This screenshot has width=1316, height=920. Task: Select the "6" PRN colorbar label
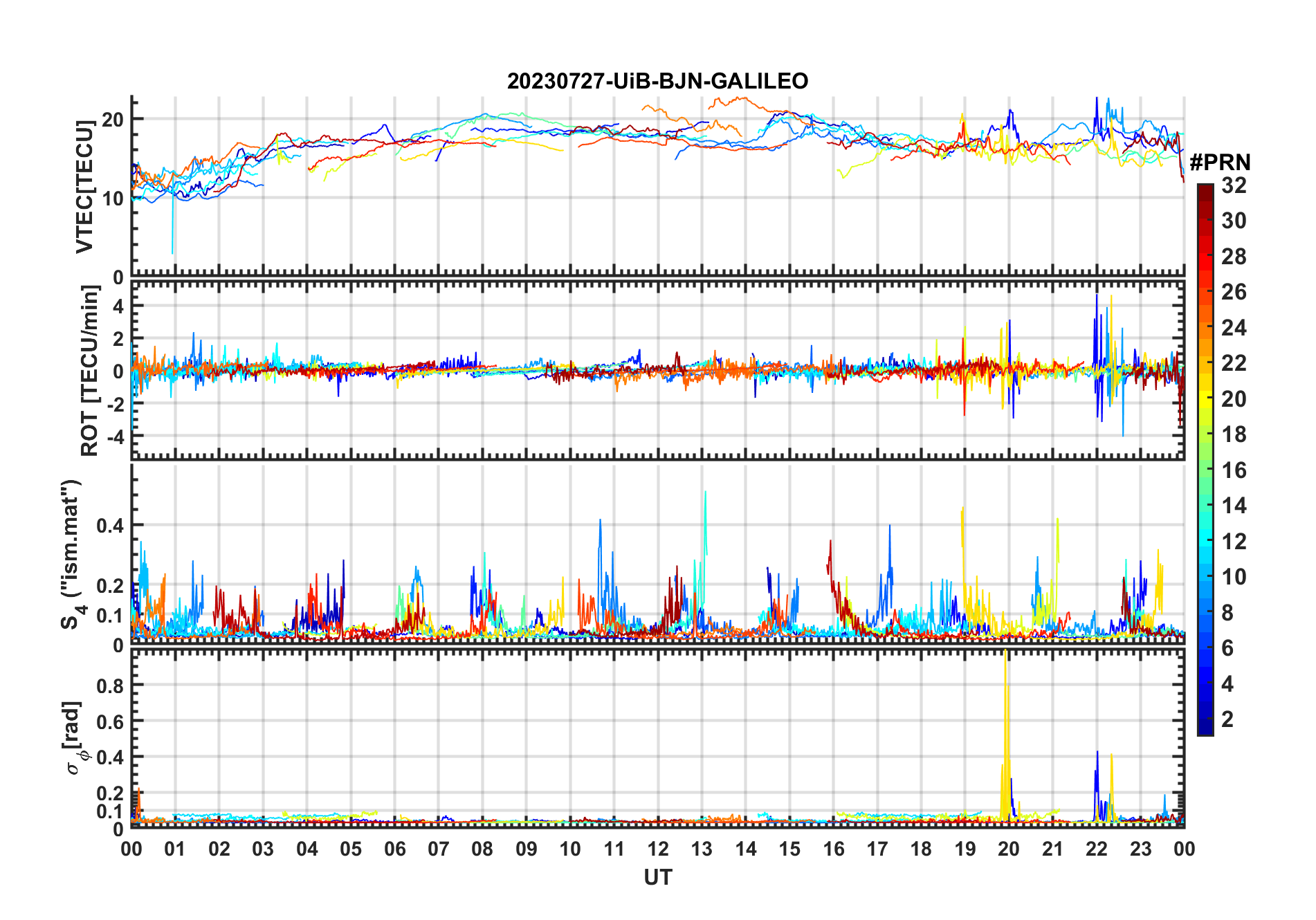click(1227, 648)
